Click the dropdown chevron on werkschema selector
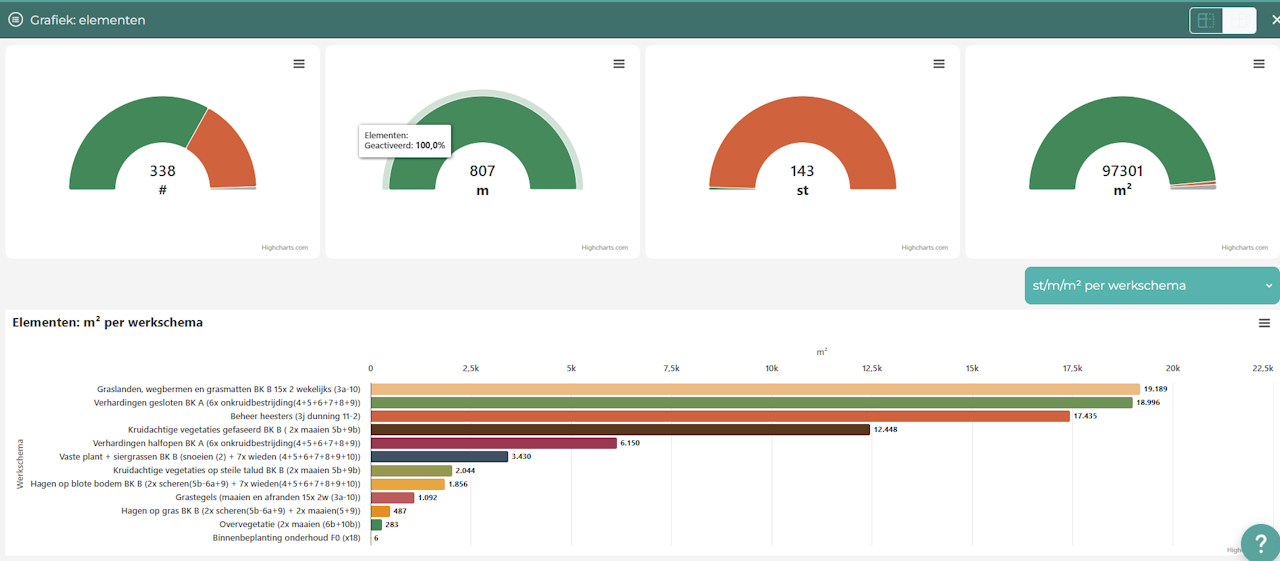The image size is (1280, 561). point(1269,285)
